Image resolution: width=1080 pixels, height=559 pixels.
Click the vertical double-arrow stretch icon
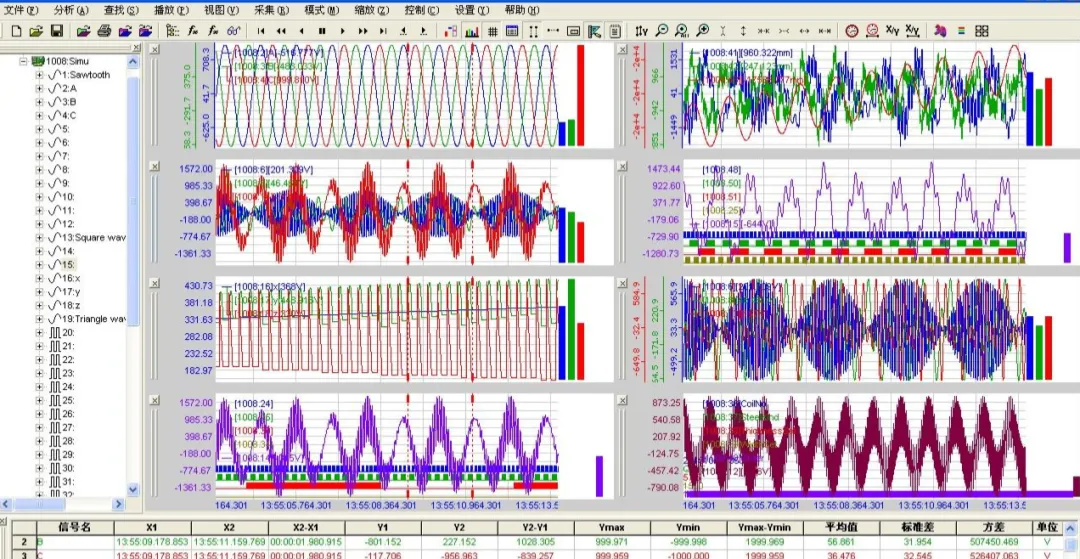743,31
